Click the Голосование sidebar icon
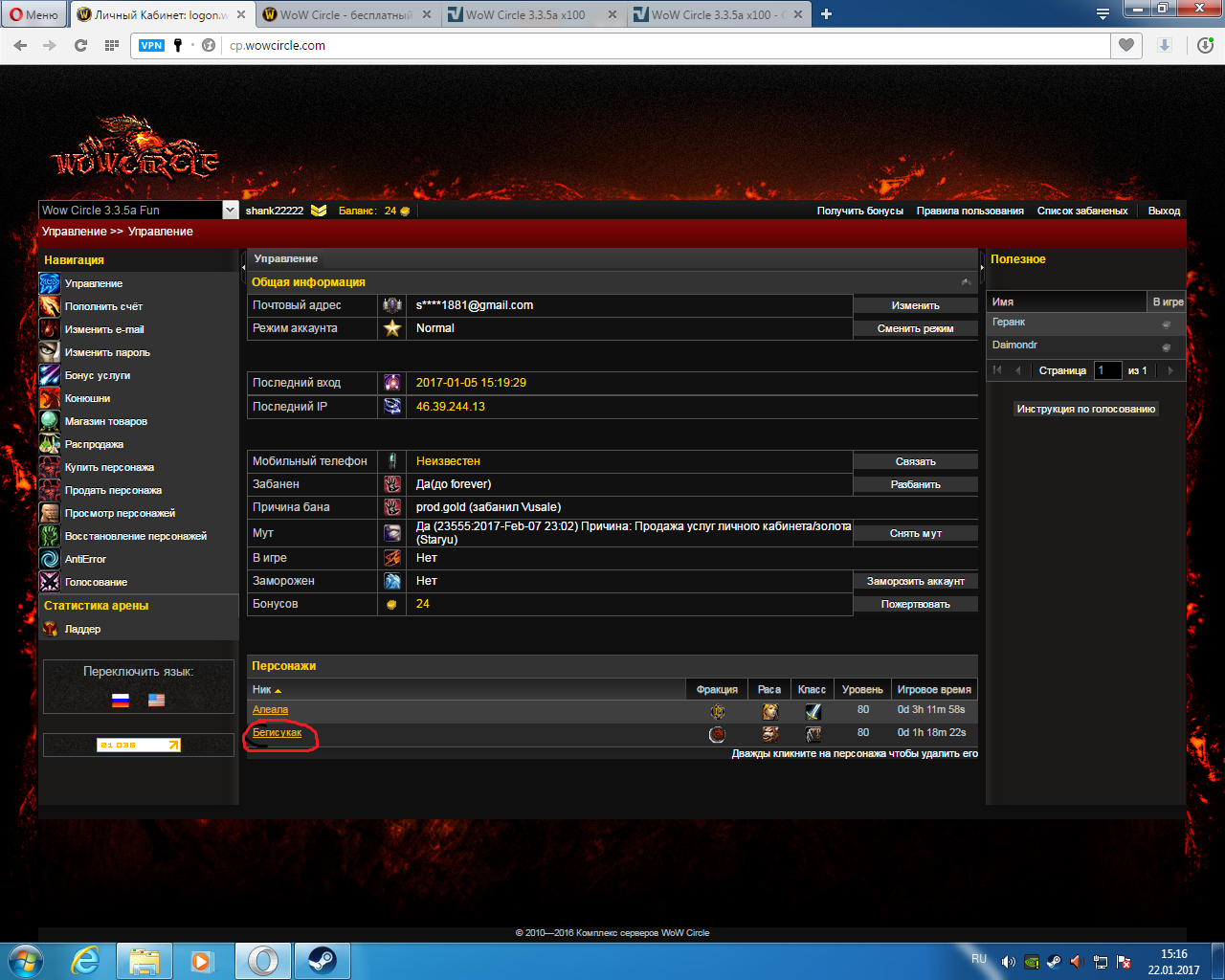Image resolution: width=1225 pixels, height=980 pixels. (50, 582)
